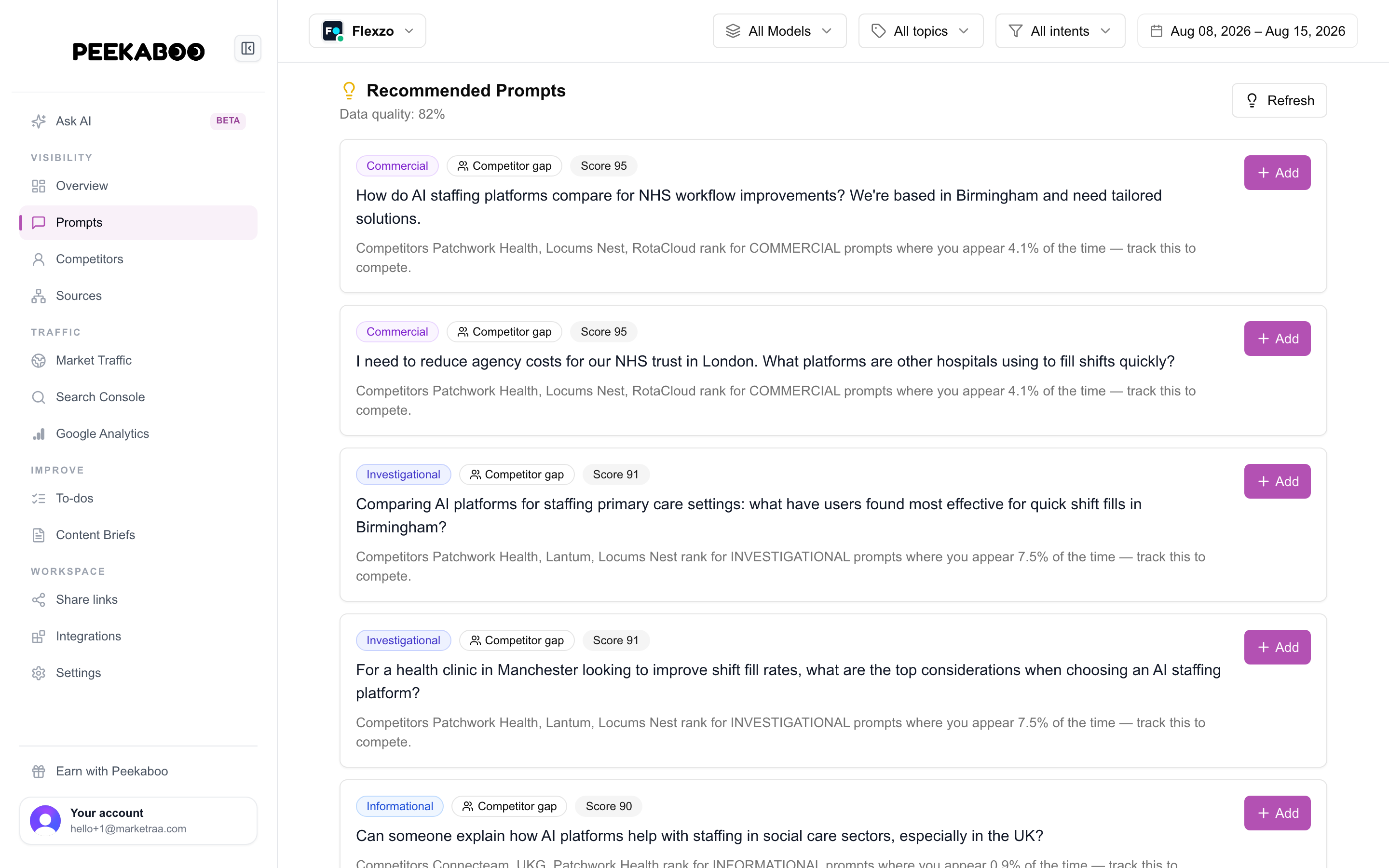
Task: Click the lightbulb icon beside Recommended Prompts
Action: [349, 91]
